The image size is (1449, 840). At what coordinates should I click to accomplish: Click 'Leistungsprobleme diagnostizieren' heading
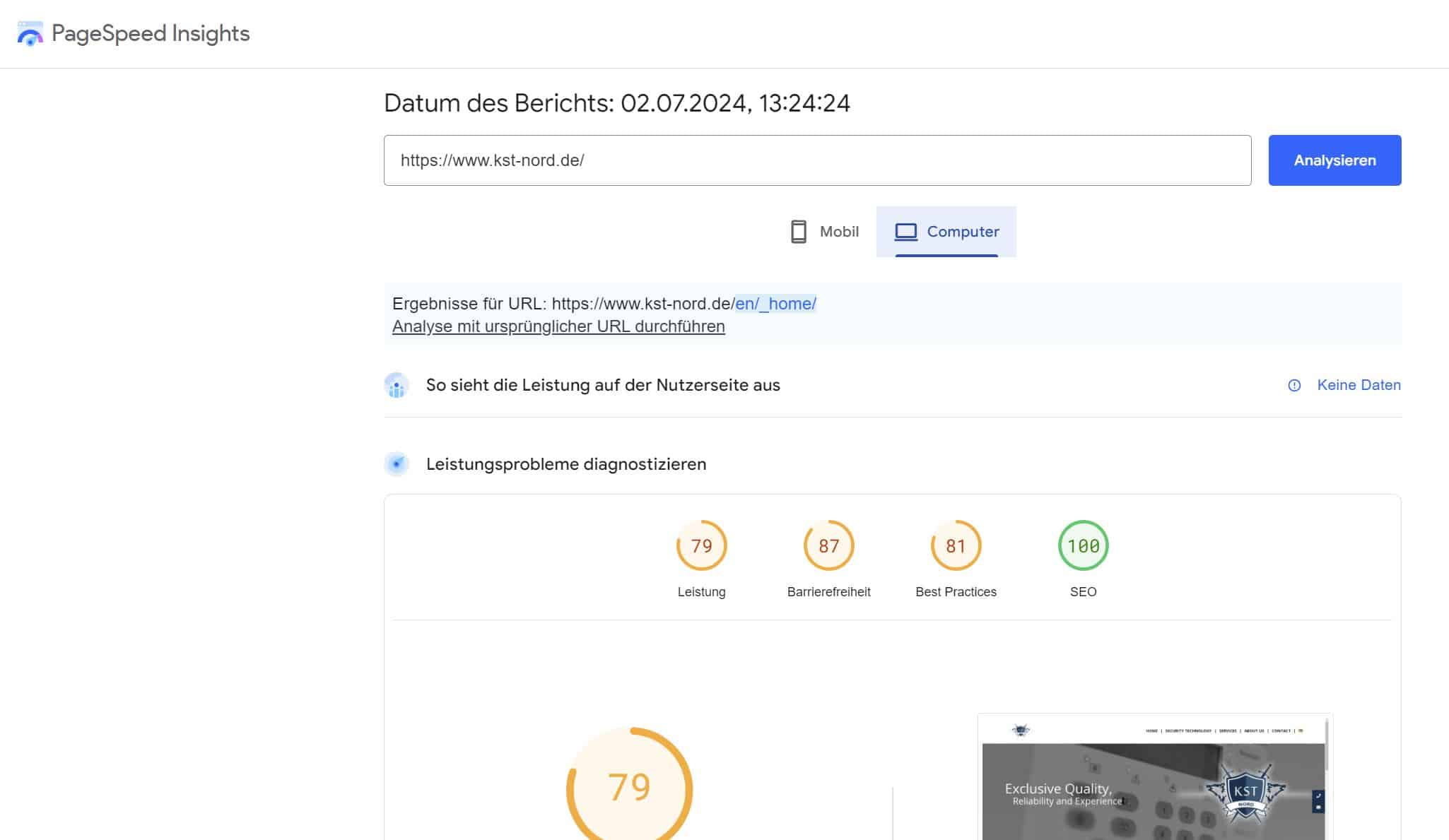point(566,464)
